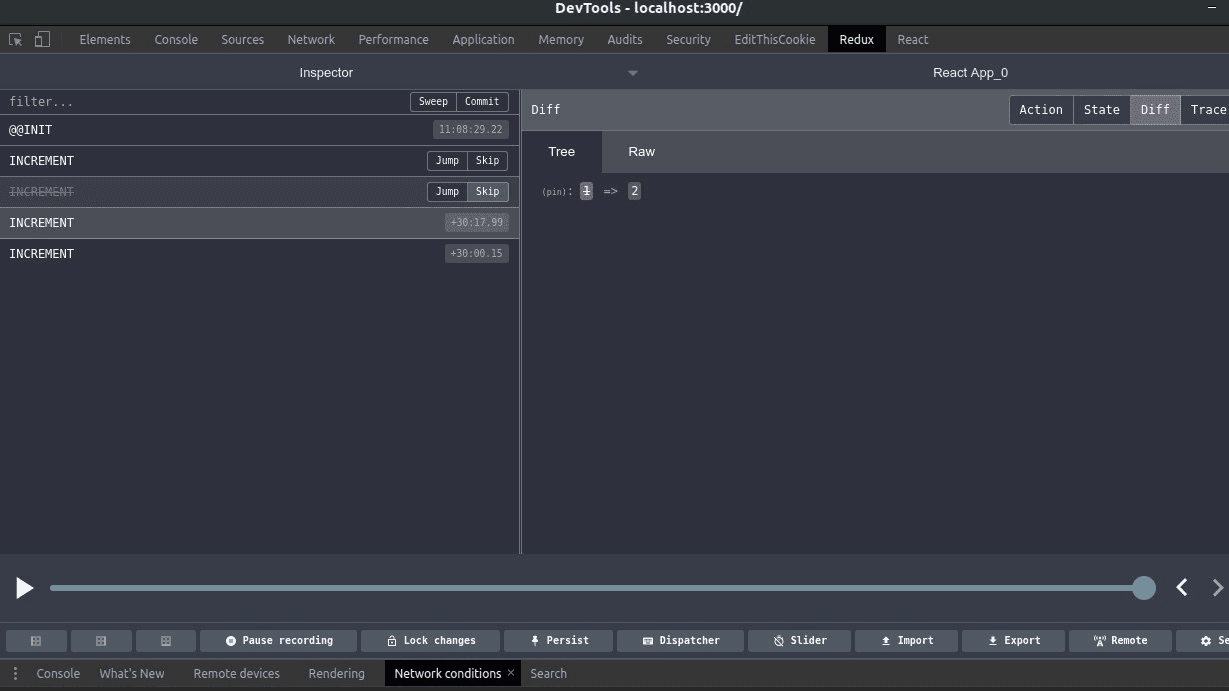This screenshot has height=691, width=1229.
Task: Click the timeline slider handle
Action: click(x=1144, y=588)
